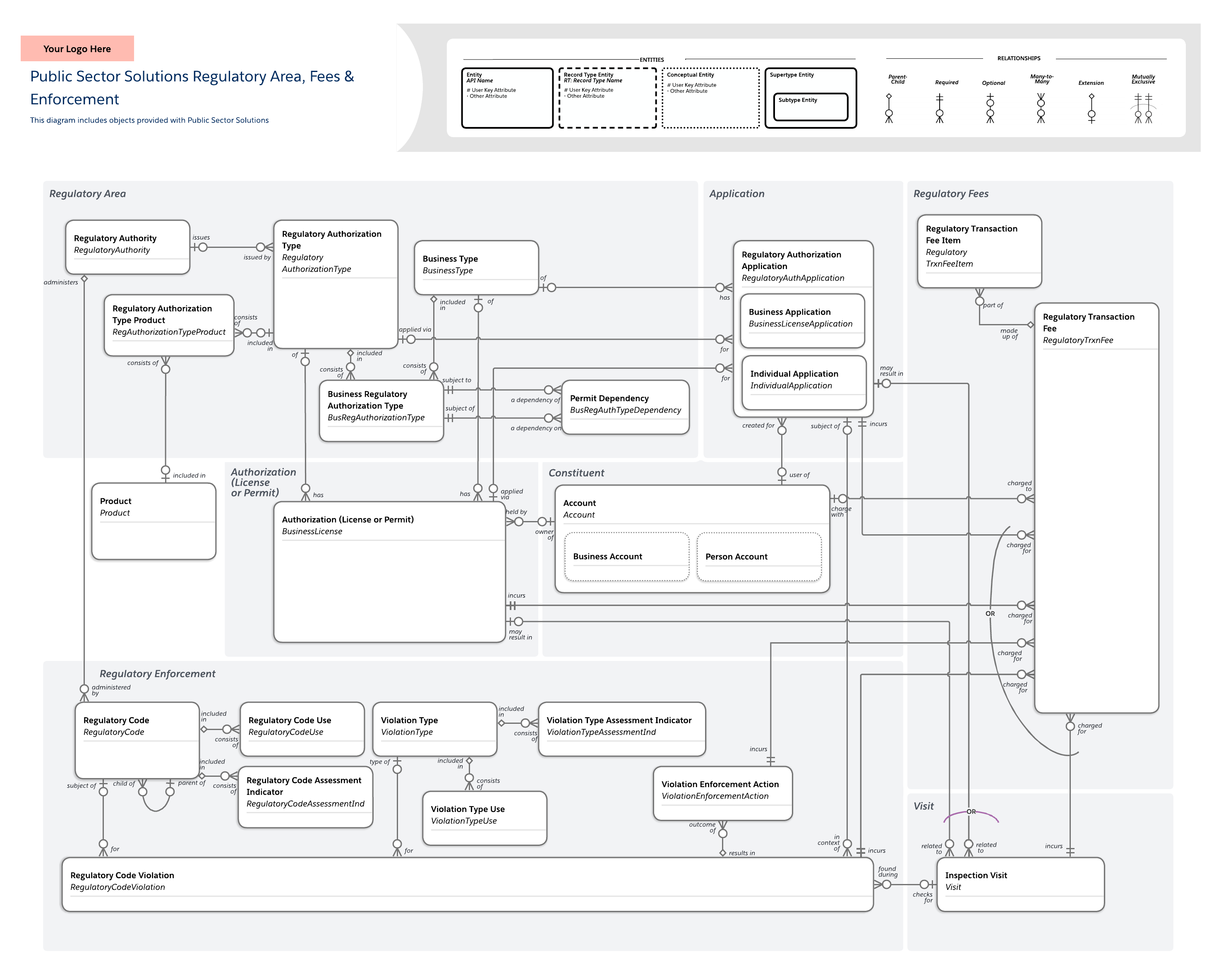
Task: Click the Mutually Exclusive legend symbol
Action: coord(1143,108)
